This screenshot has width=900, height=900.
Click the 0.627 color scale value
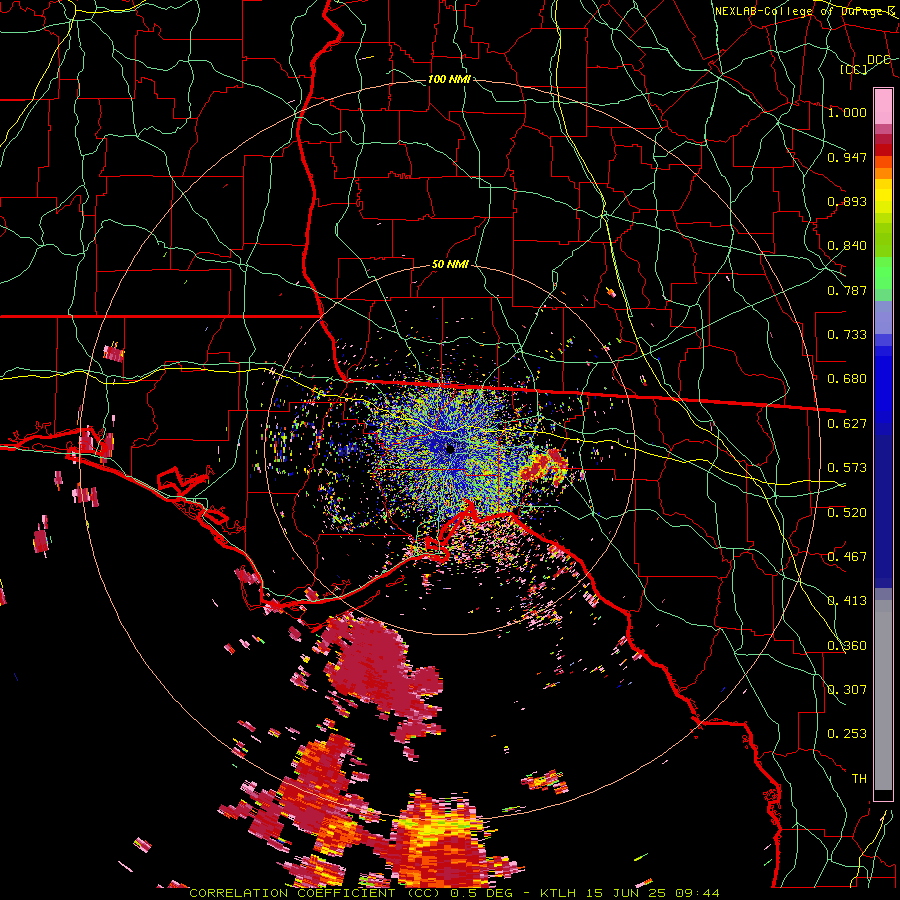847,424
